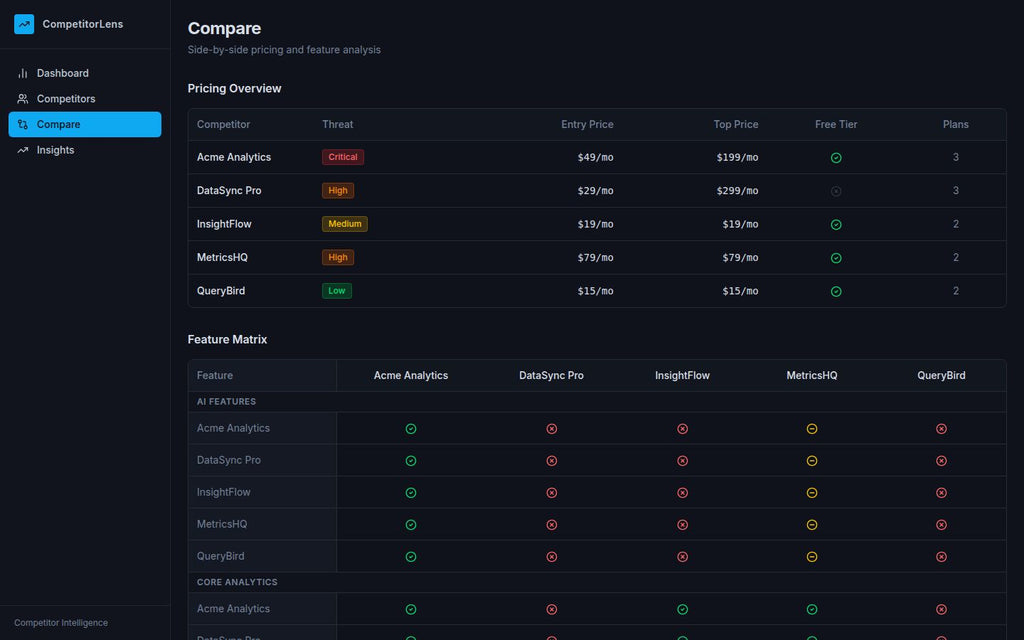Click the Insights trend arrow icon
Image resolution: width=1024 pixels, height=640 pixels.
click(23, 150)
